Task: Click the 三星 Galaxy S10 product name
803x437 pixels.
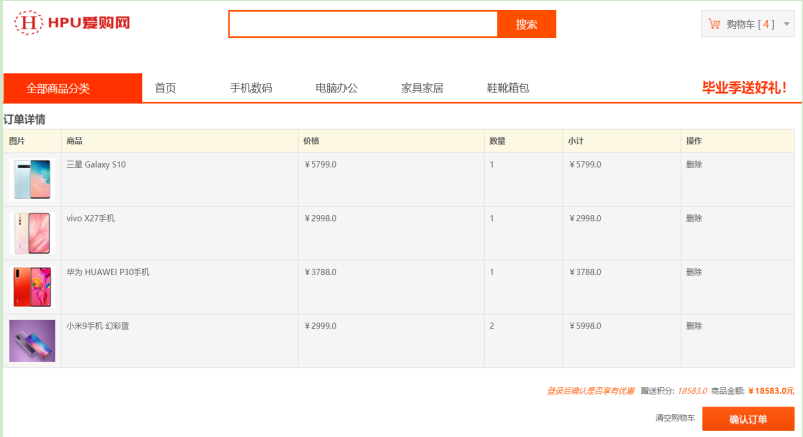Action: click(96, 164)
